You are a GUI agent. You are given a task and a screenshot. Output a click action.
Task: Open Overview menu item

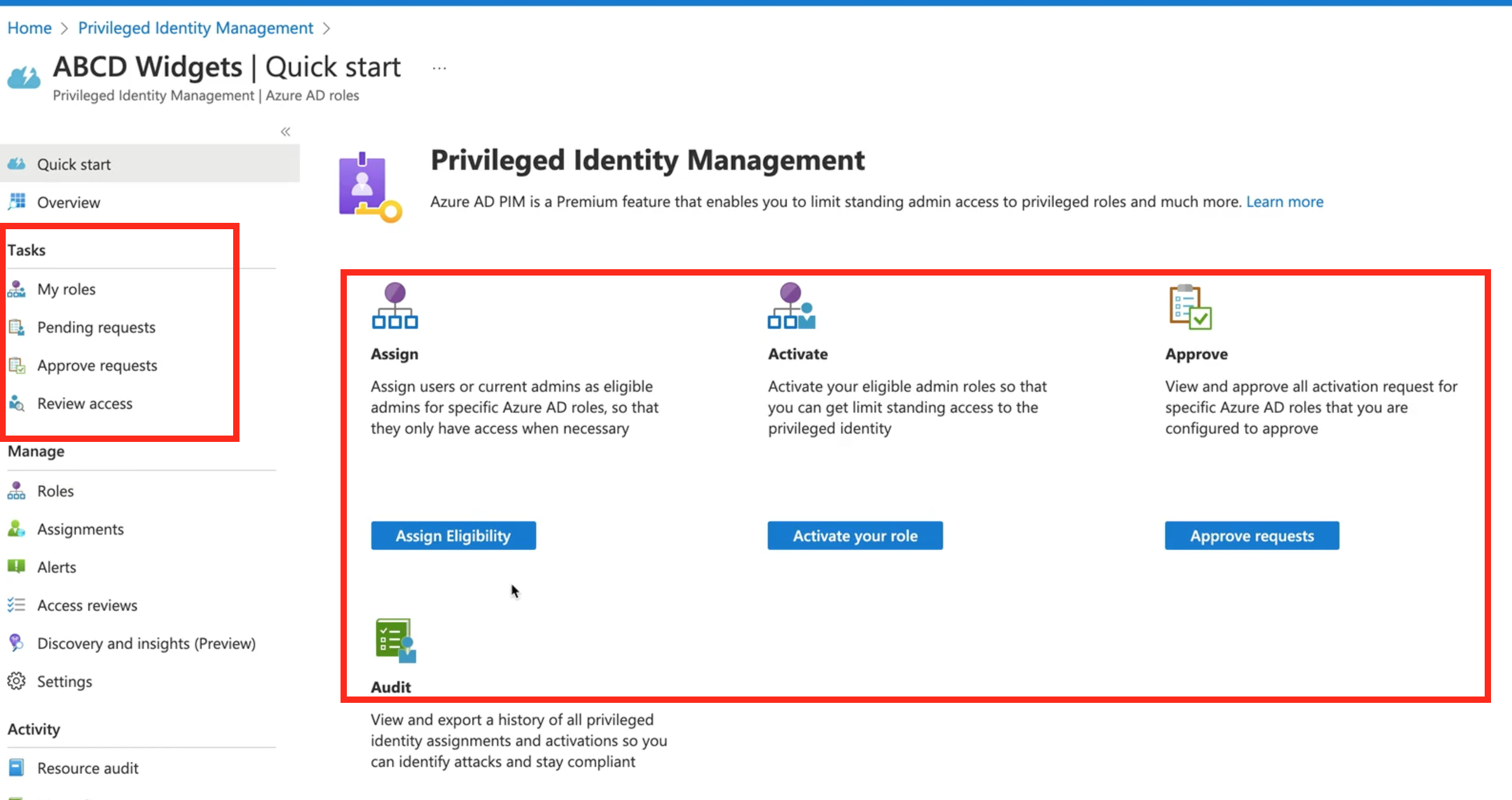[150, 202]
